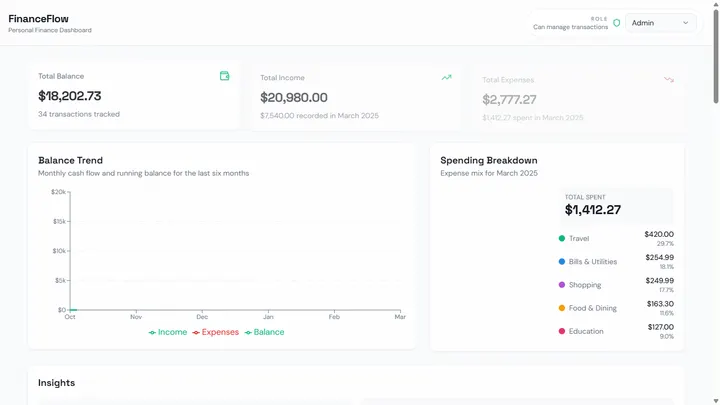Click the FinanceFlow app title
Screen dimensions: 720x405
[x=39, y=19]
